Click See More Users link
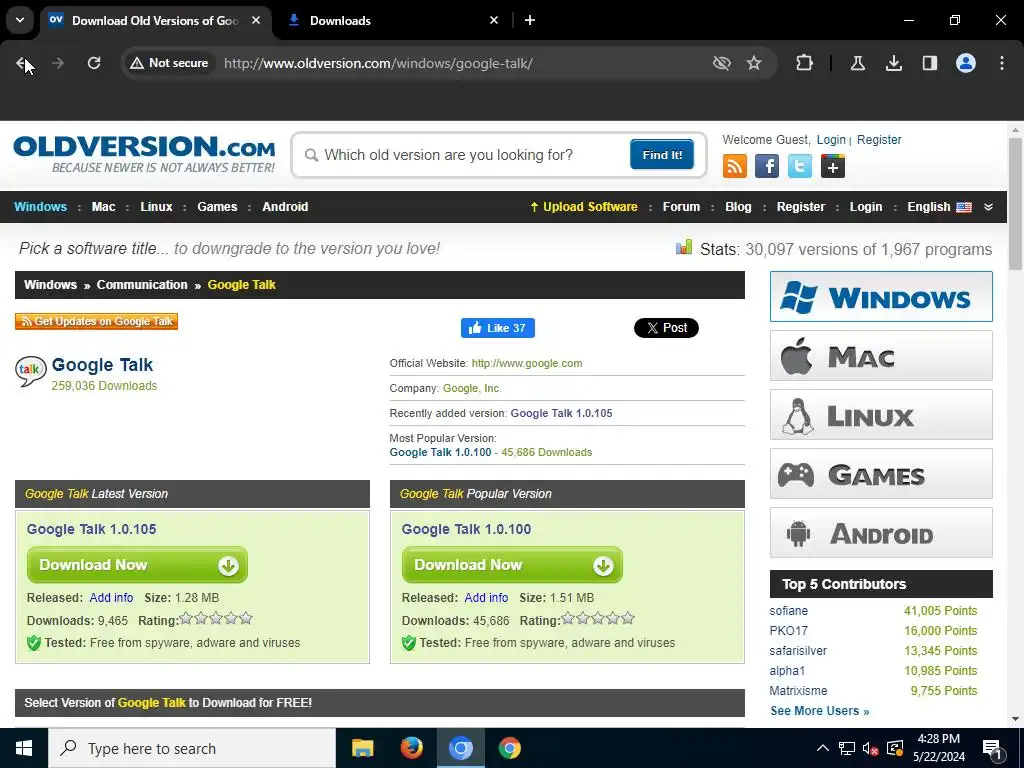Viewport: 1024px width, 768px height. pyautogui.click(x=820, y=711)
